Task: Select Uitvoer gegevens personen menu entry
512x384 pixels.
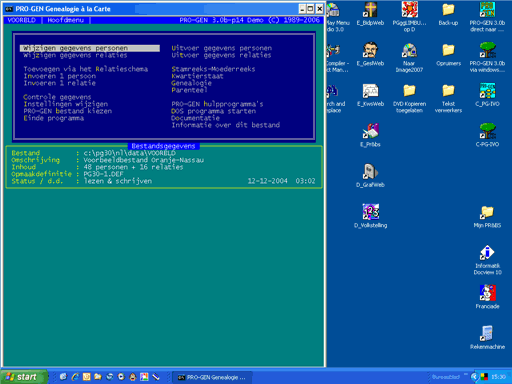Action: click(221, 48)
